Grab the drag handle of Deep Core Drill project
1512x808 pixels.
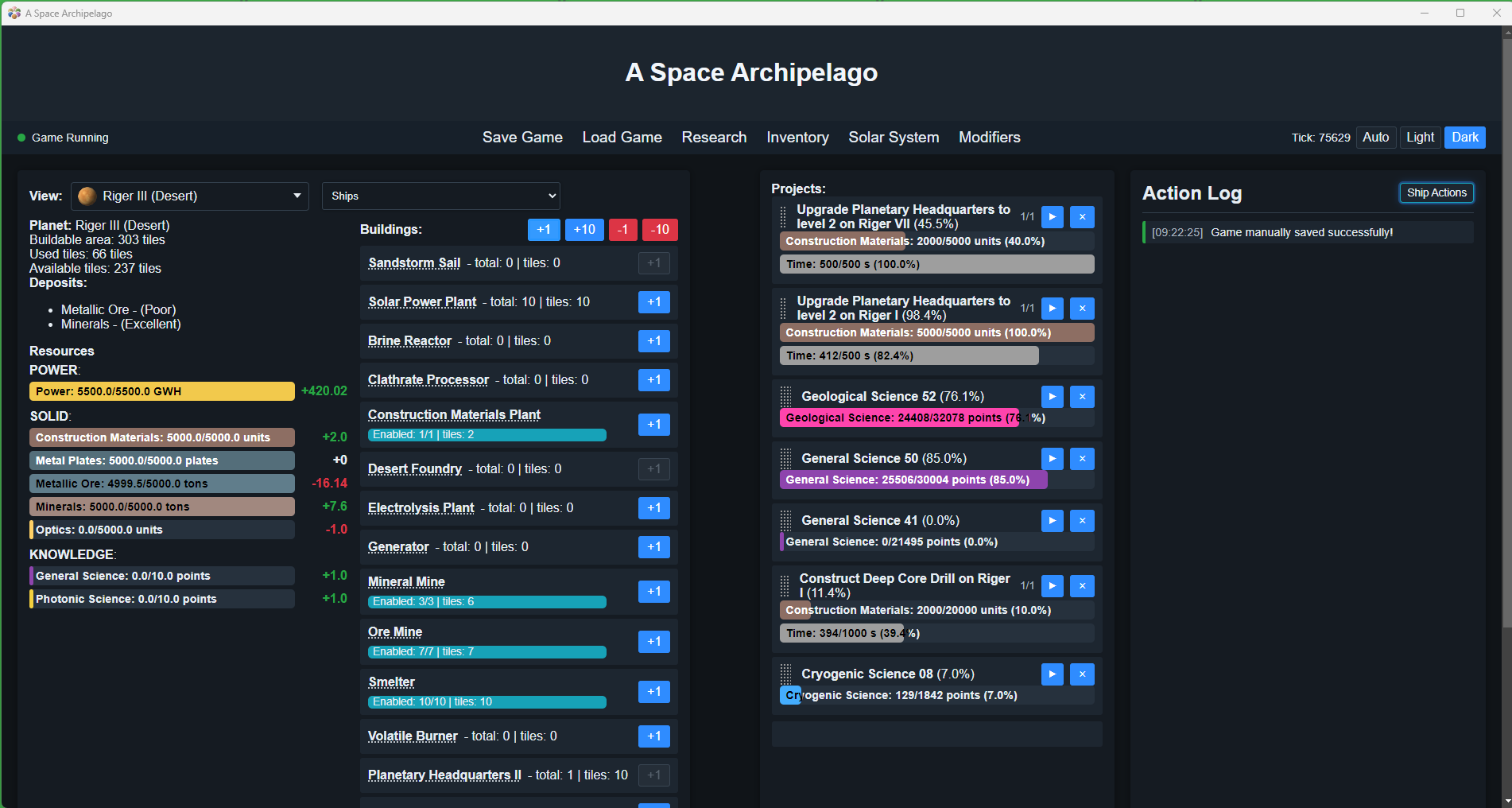point(785,586)
